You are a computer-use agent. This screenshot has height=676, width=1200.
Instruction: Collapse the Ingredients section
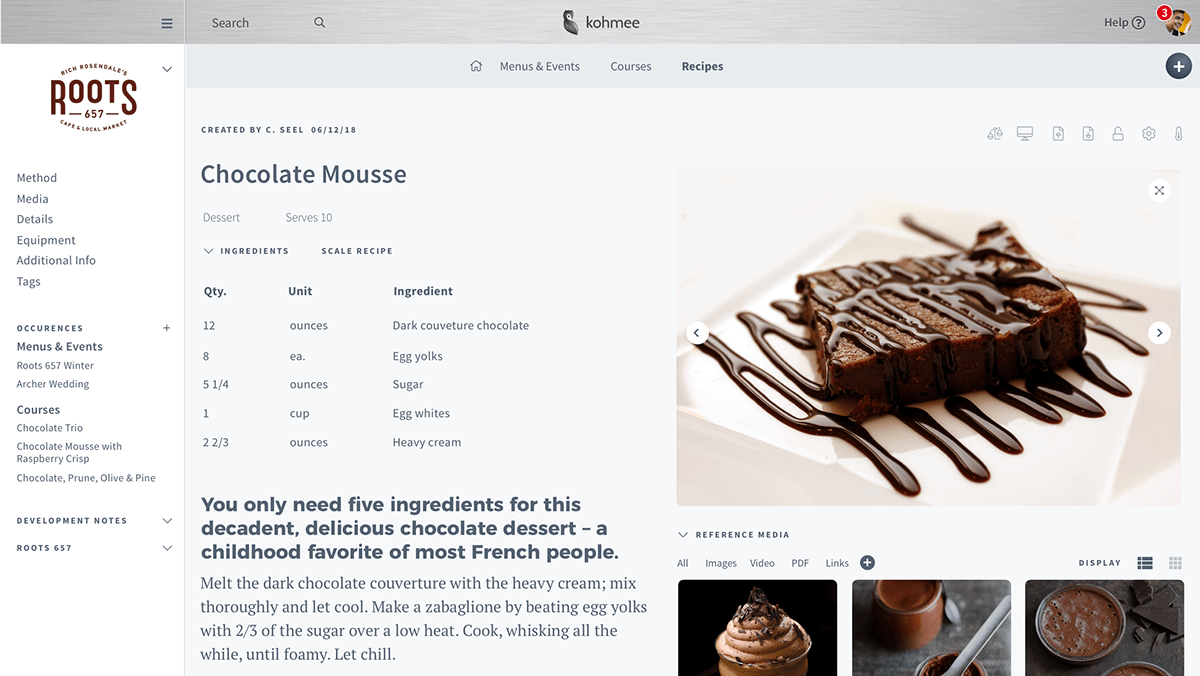(208, 251)
